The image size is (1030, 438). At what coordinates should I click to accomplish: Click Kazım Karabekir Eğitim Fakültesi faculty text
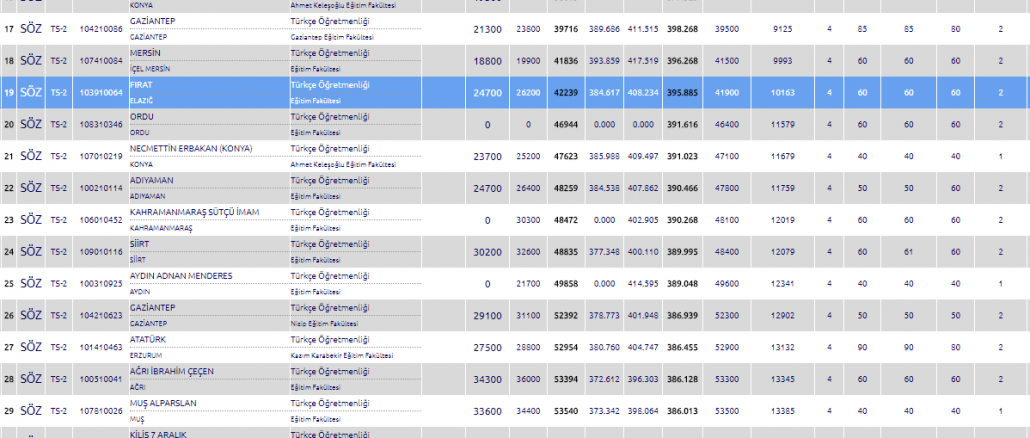(x=341, y=357)
